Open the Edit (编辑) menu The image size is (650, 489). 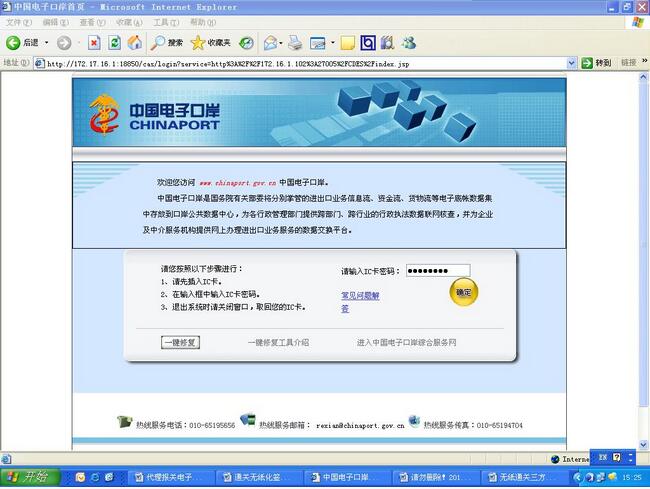click(x=56, y=22)
